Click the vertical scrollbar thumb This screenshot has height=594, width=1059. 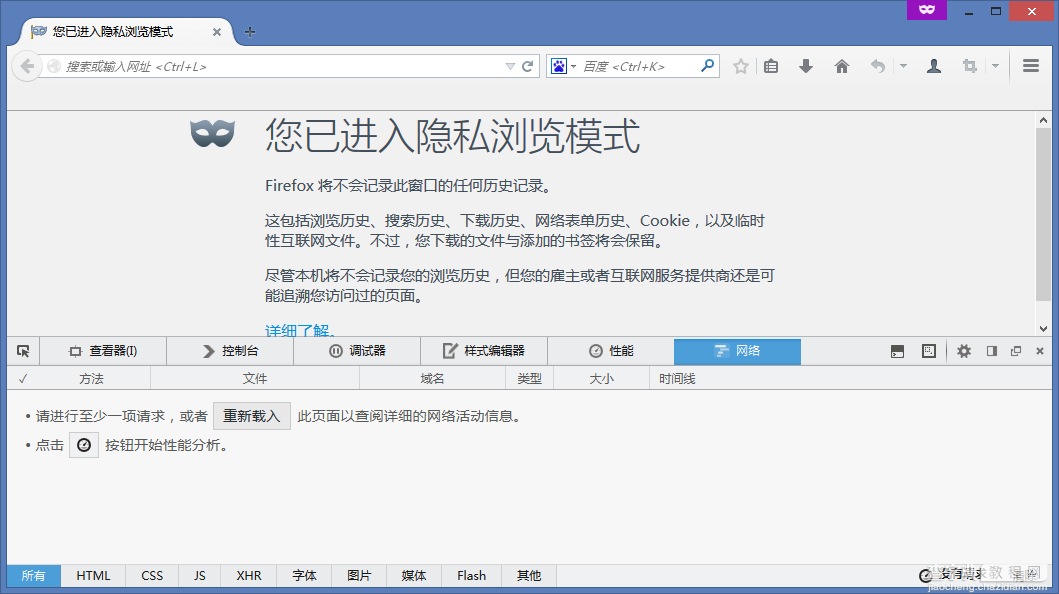1043,214
